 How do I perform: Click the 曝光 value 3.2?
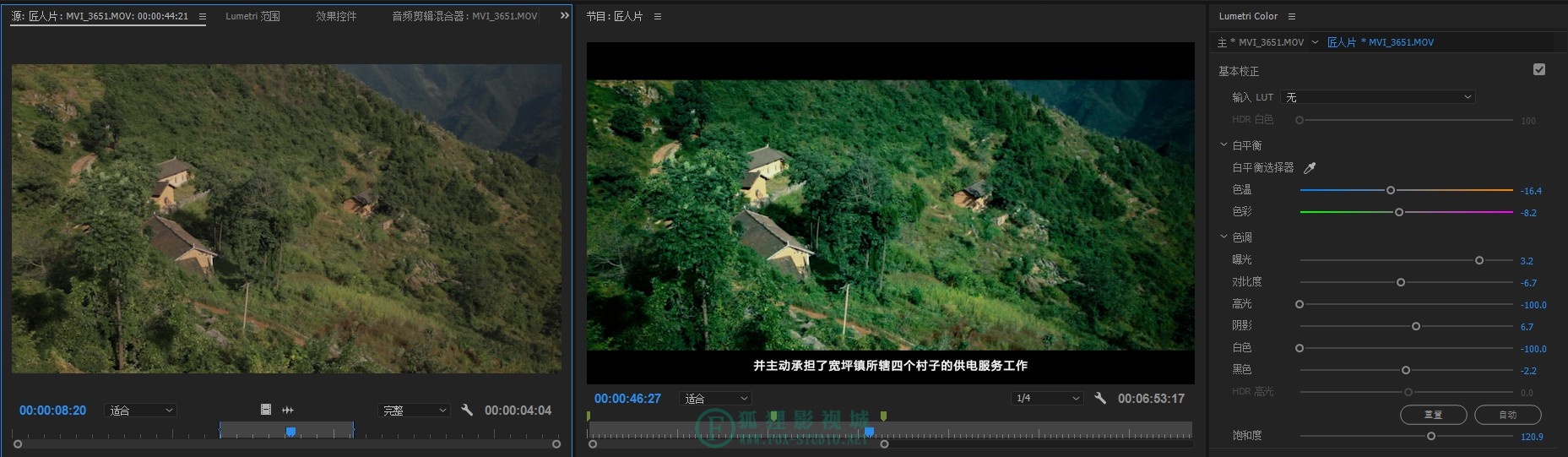coord(1527,261)
